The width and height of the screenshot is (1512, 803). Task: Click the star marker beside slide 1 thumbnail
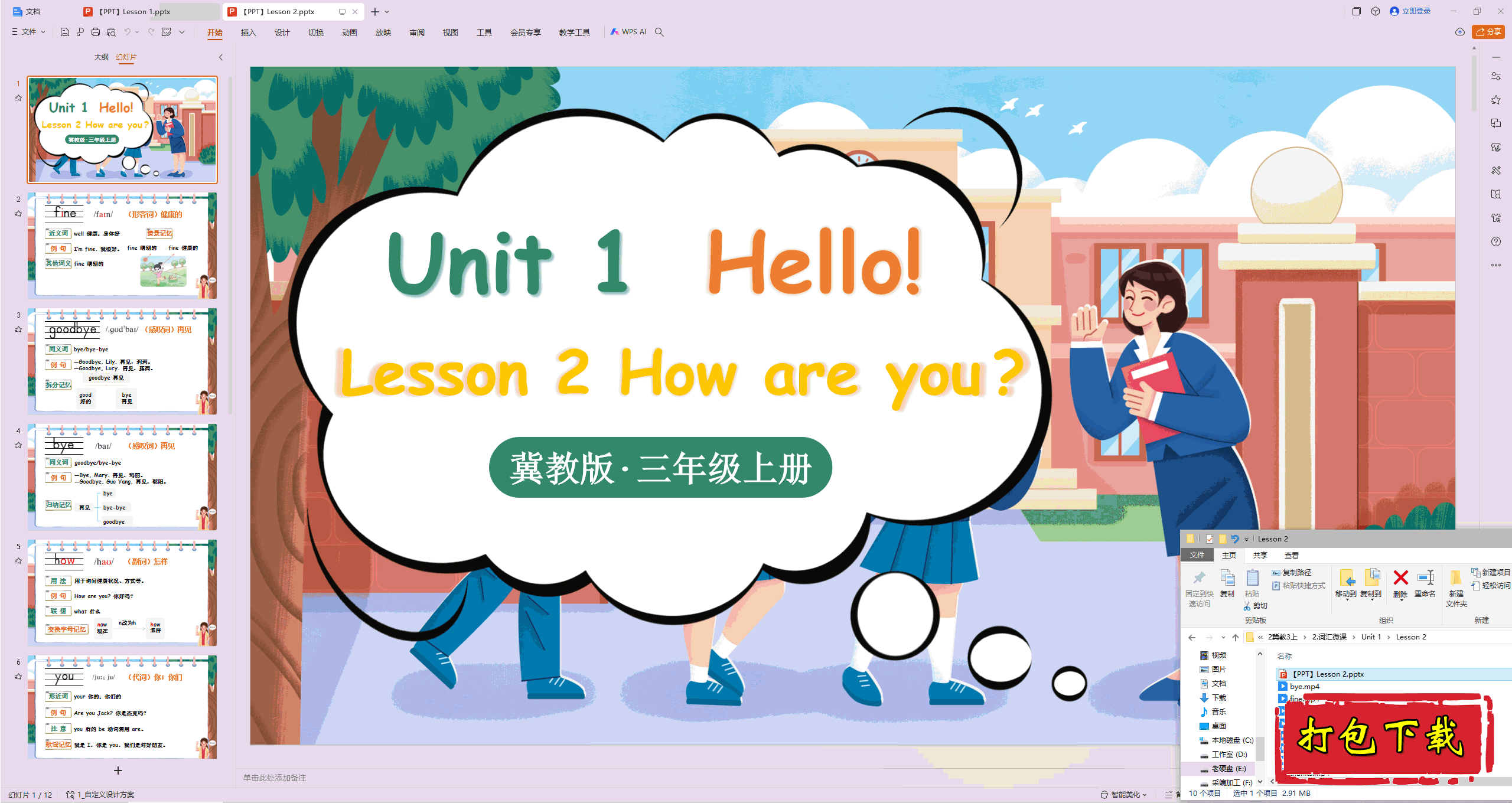18,98
